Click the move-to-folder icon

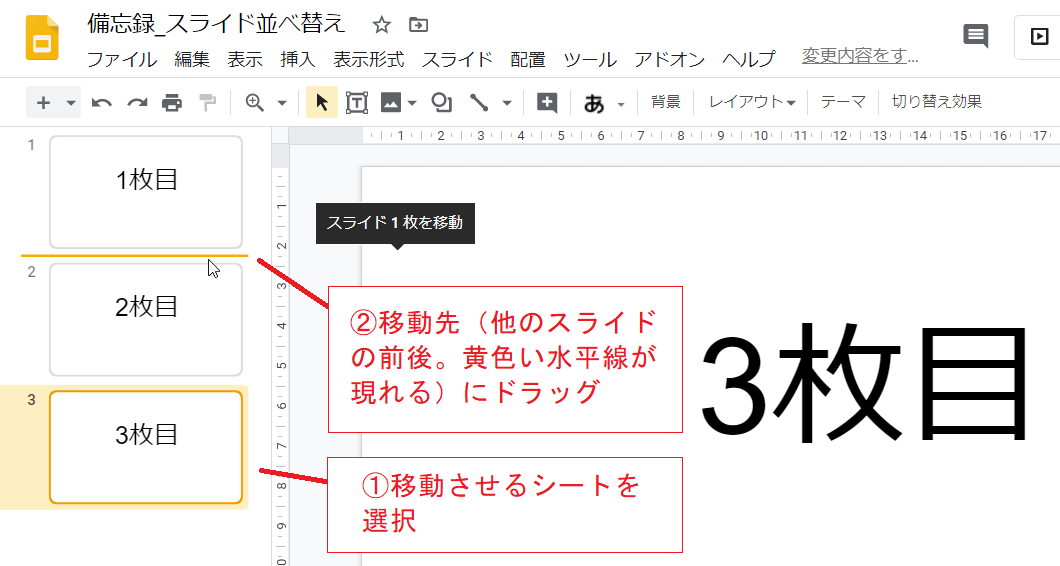pyautogui.click(x=418, y=25)
